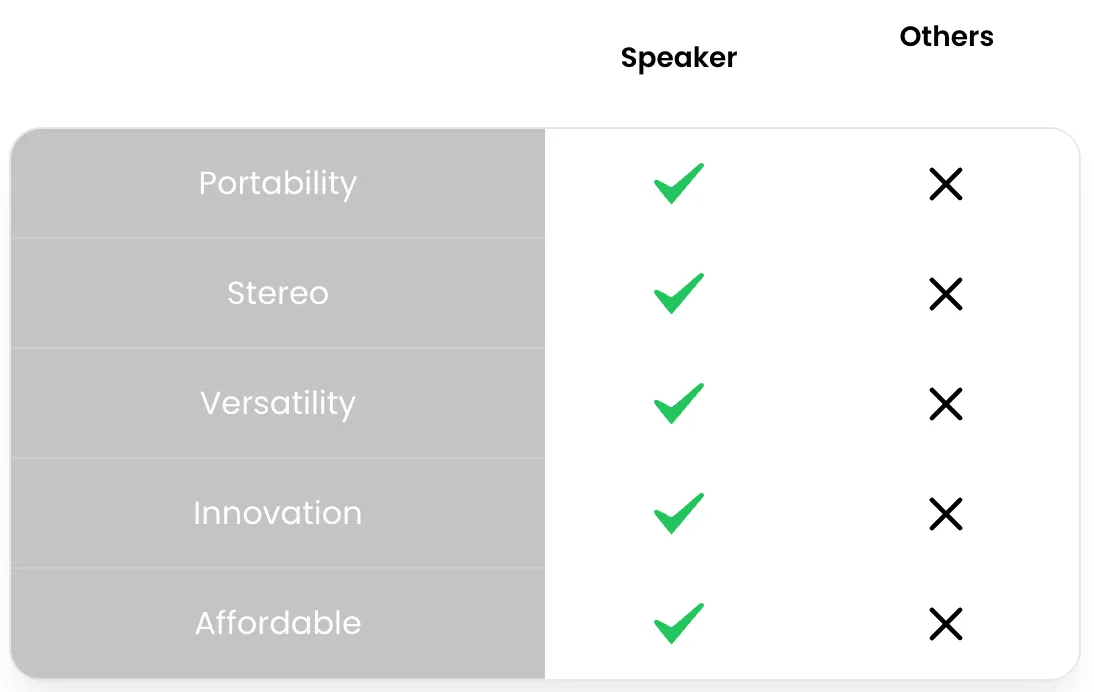Click the Affordable feature label
This screenshot has width=1094, height=692.
[277, 623]
